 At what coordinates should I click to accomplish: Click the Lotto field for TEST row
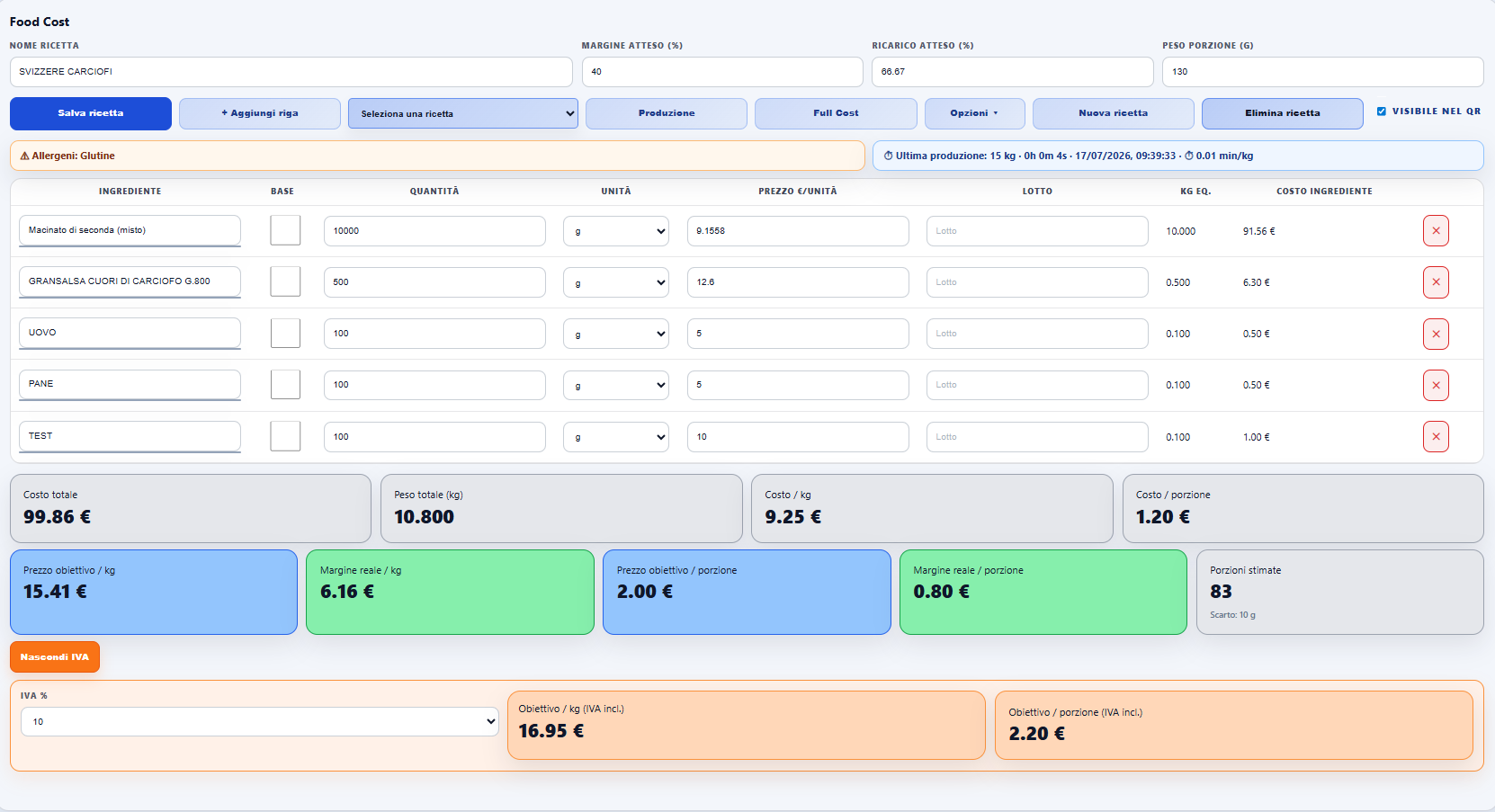1037,437
